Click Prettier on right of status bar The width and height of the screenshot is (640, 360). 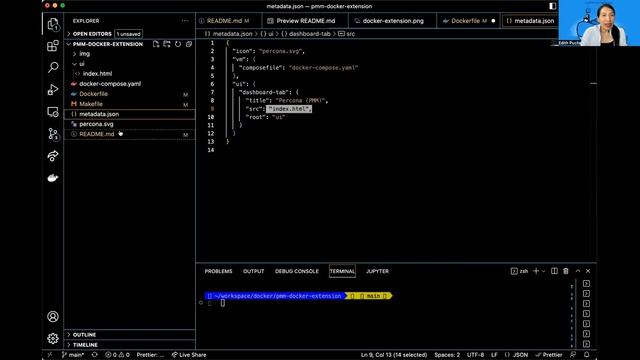coord(549,355)
